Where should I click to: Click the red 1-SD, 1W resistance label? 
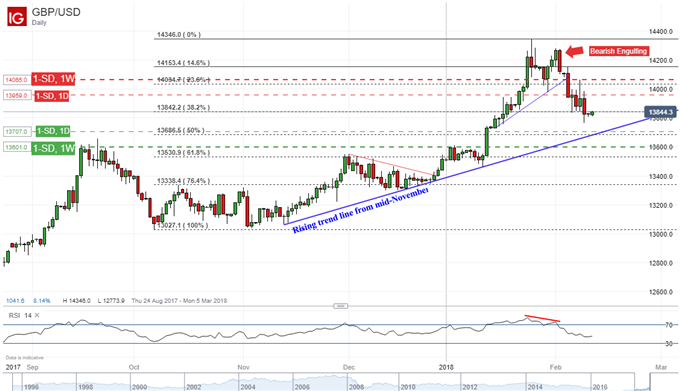55,79
